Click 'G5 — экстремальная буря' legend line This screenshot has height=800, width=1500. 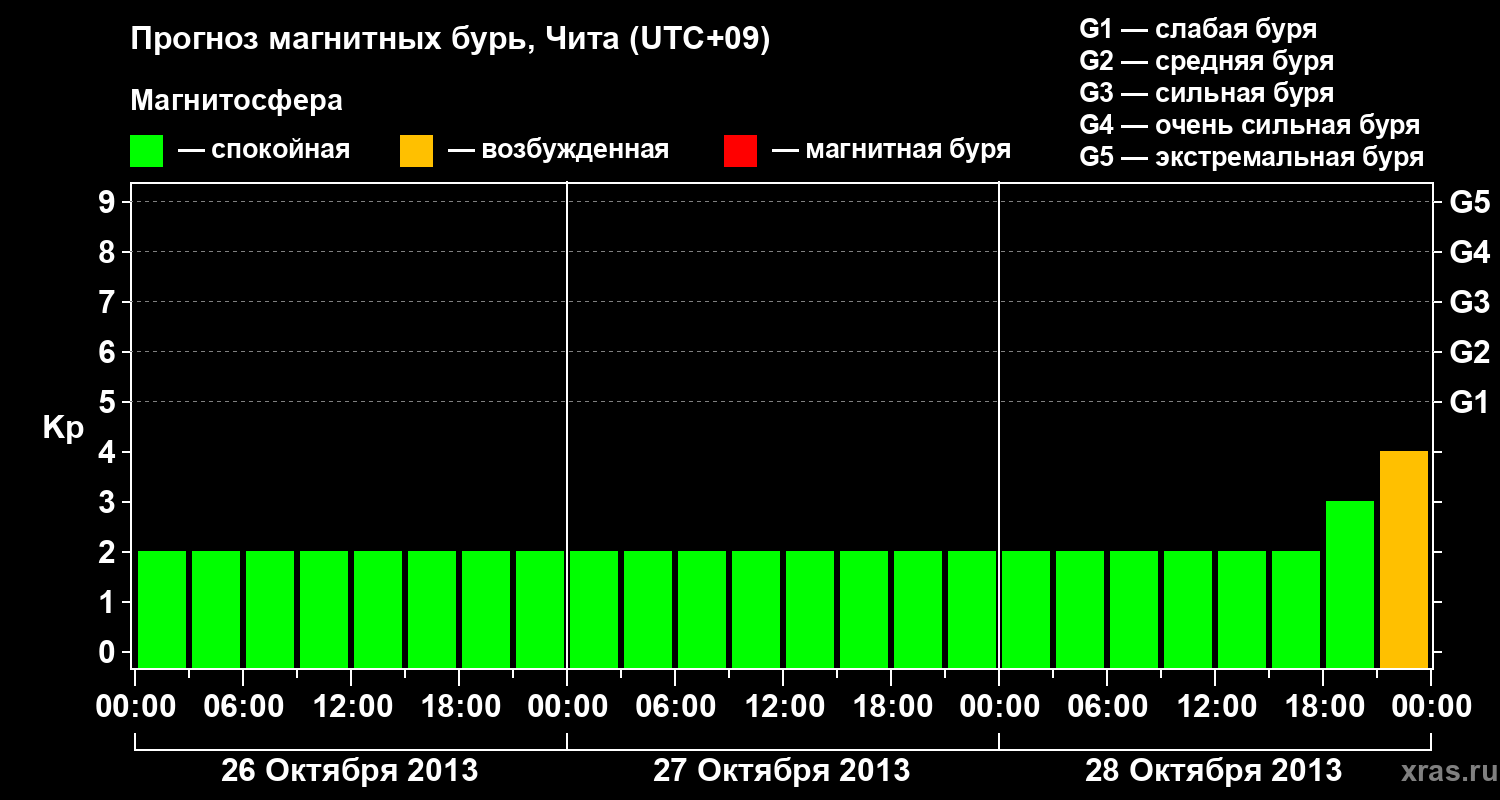(x=1251, y=157)
